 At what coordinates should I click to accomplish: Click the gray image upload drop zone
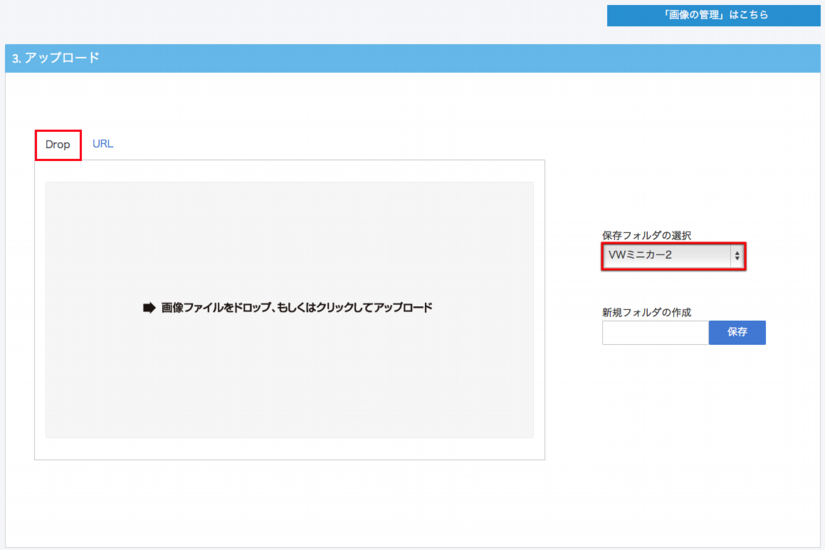(289, 380)
